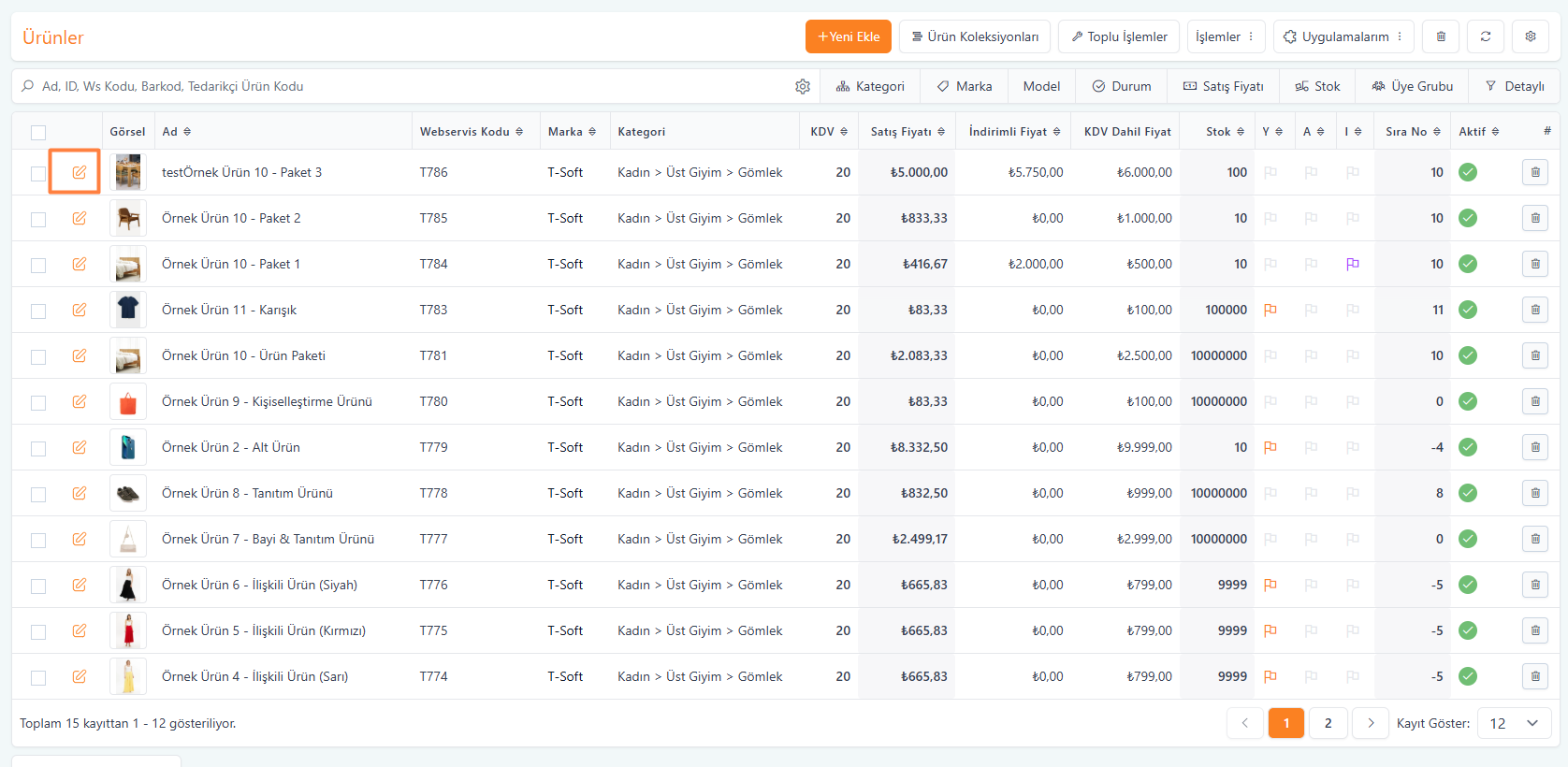Click trash icon in the top toolbar
This screenshot has height=767, width=1568.
tap(1440, 36)
